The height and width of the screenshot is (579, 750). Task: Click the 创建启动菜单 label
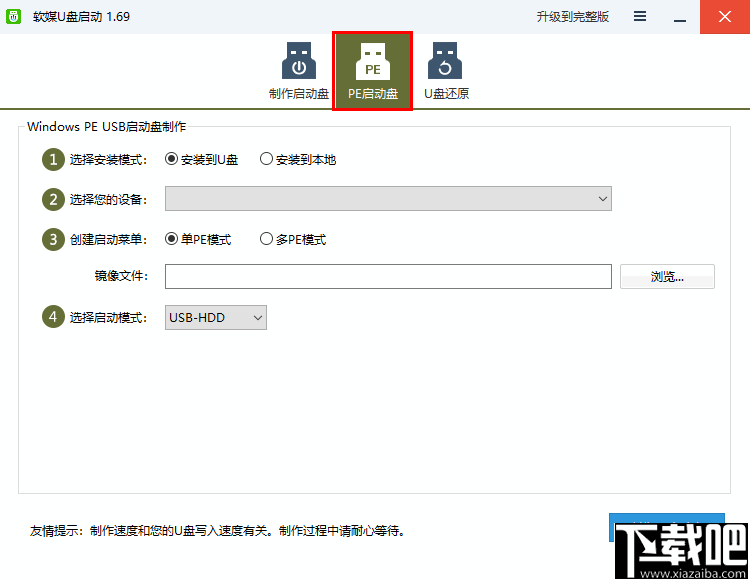(x=108, y=239)
